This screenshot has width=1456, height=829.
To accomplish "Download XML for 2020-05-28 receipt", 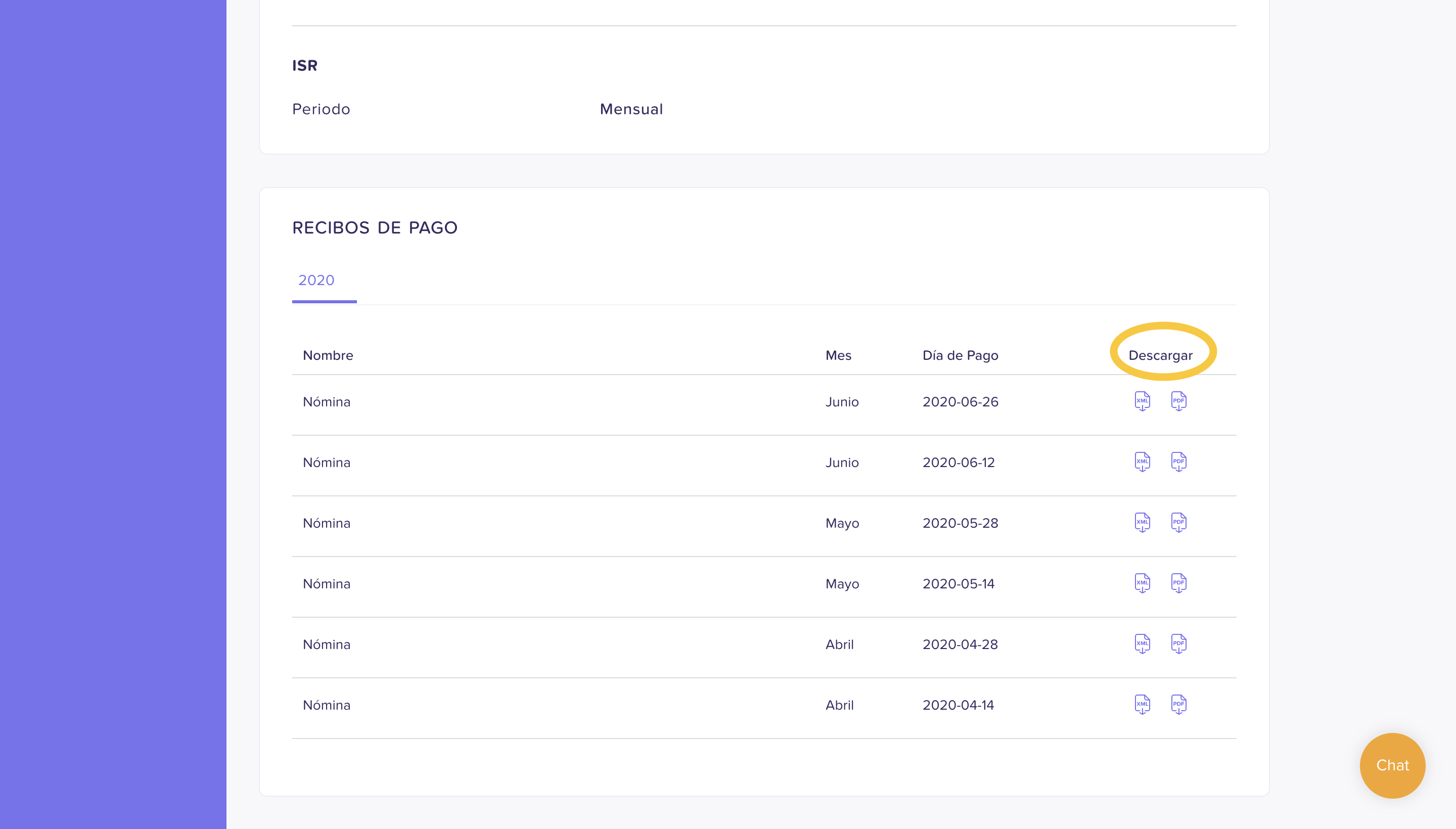I will (1142, 523).
